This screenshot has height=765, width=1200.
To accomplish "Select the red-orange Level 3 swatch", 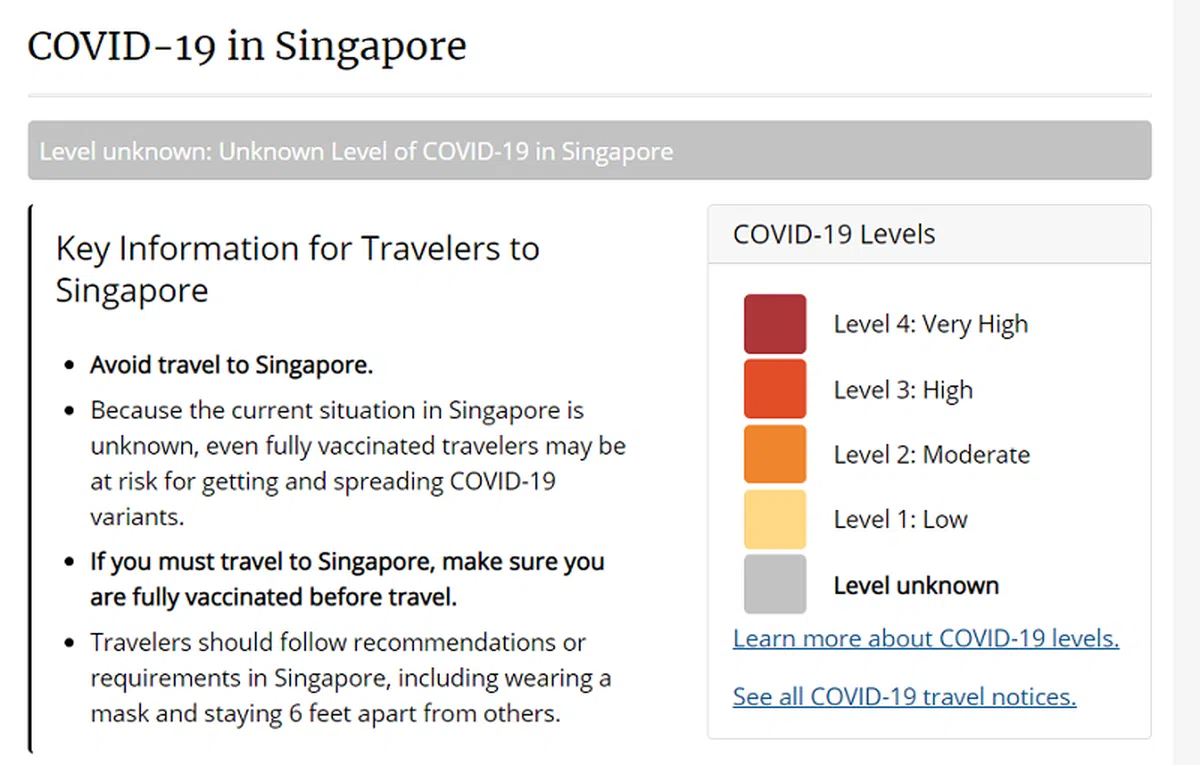I will pos(774,389).
